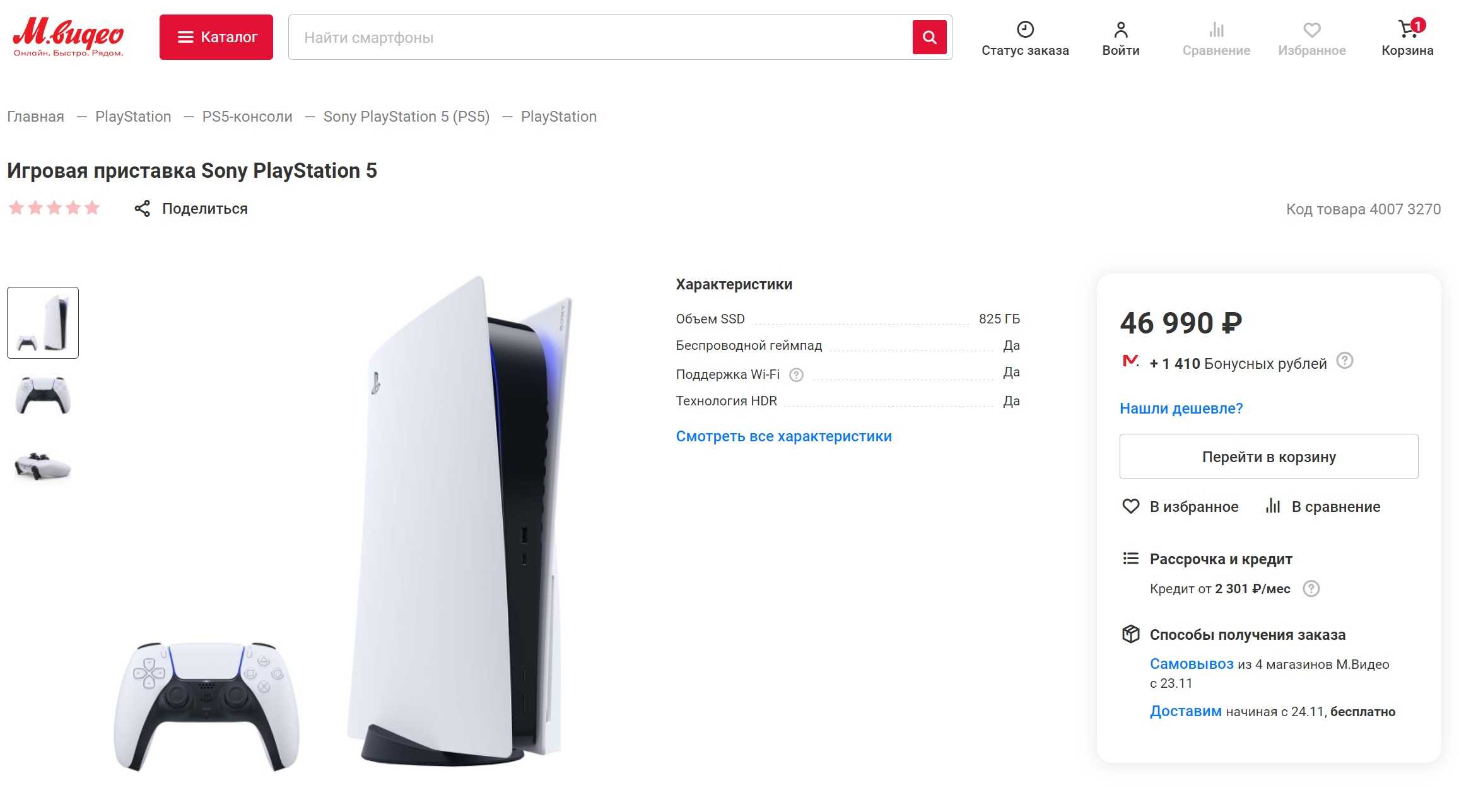Open Смотреть все характеристики link
Image resolution: width=1459 pixels, height=812 pixels.
pos(783,436)
